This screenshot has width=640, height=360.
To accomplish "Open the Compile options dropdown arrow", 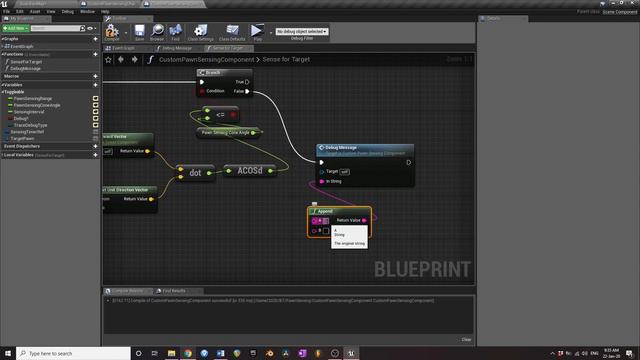I will (126, 33).
